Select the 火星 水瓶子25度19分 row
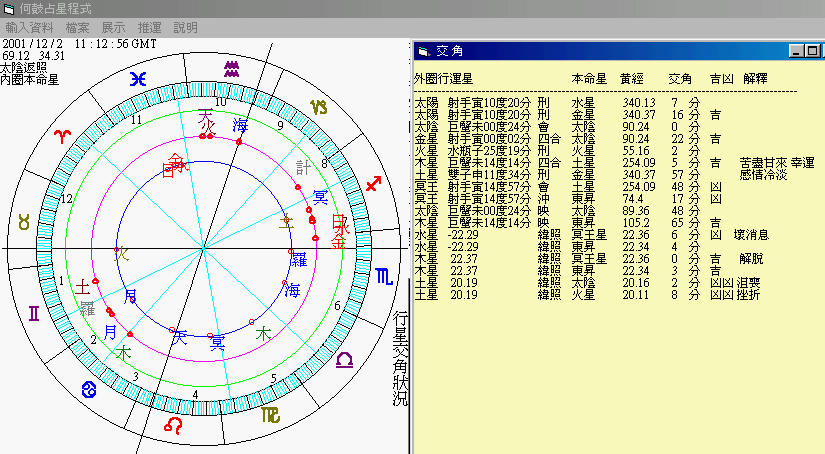Screen dimensions: 825x454 pyautogui.click(x=558, y=151)
